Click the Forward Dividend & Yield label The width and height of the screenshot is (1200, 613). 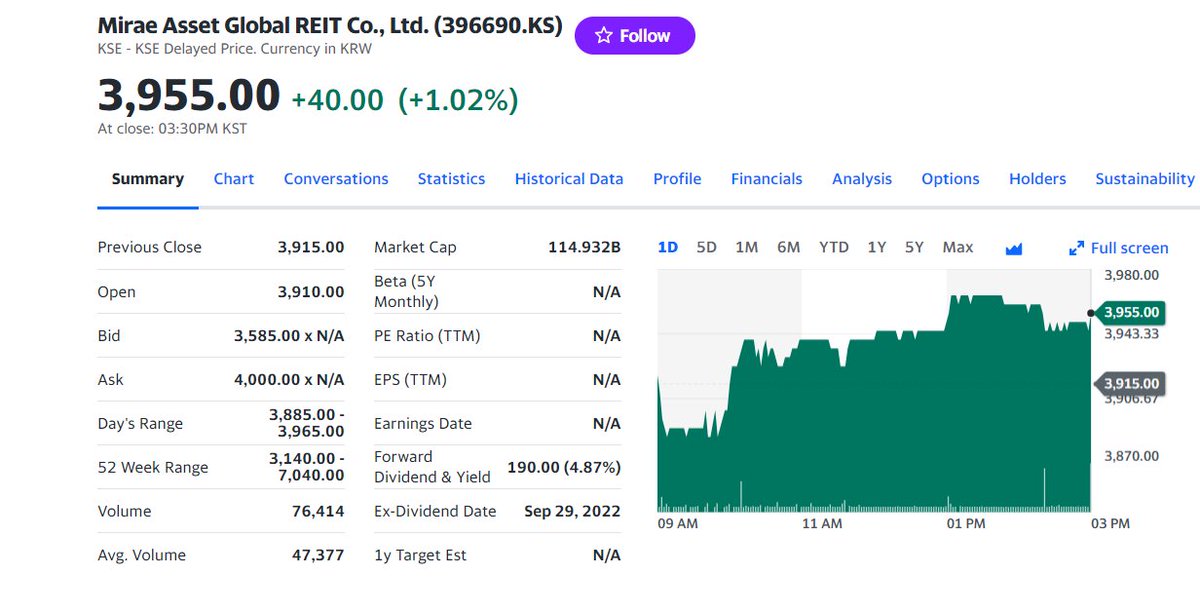432,467
